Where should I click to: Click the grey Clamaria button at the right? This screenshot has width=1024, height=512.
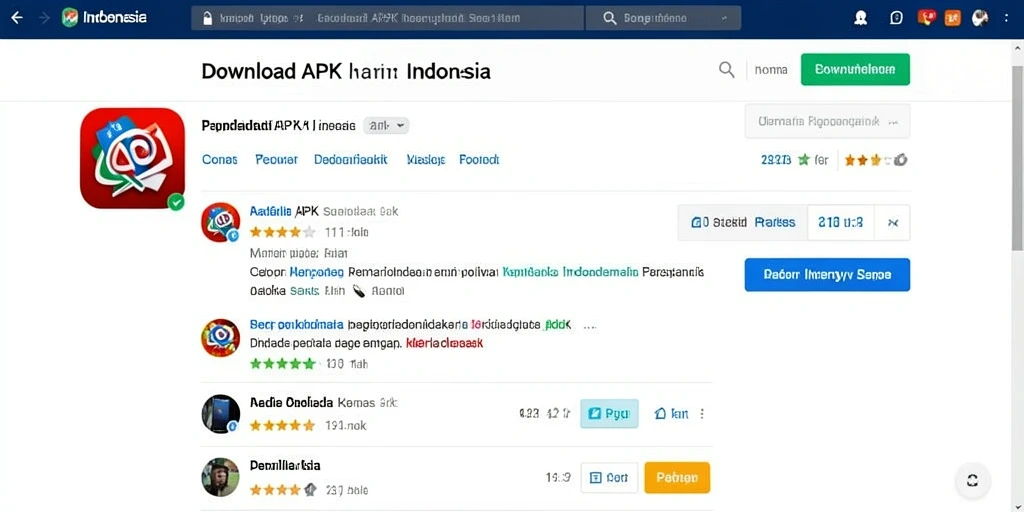(x=827, y=121)
